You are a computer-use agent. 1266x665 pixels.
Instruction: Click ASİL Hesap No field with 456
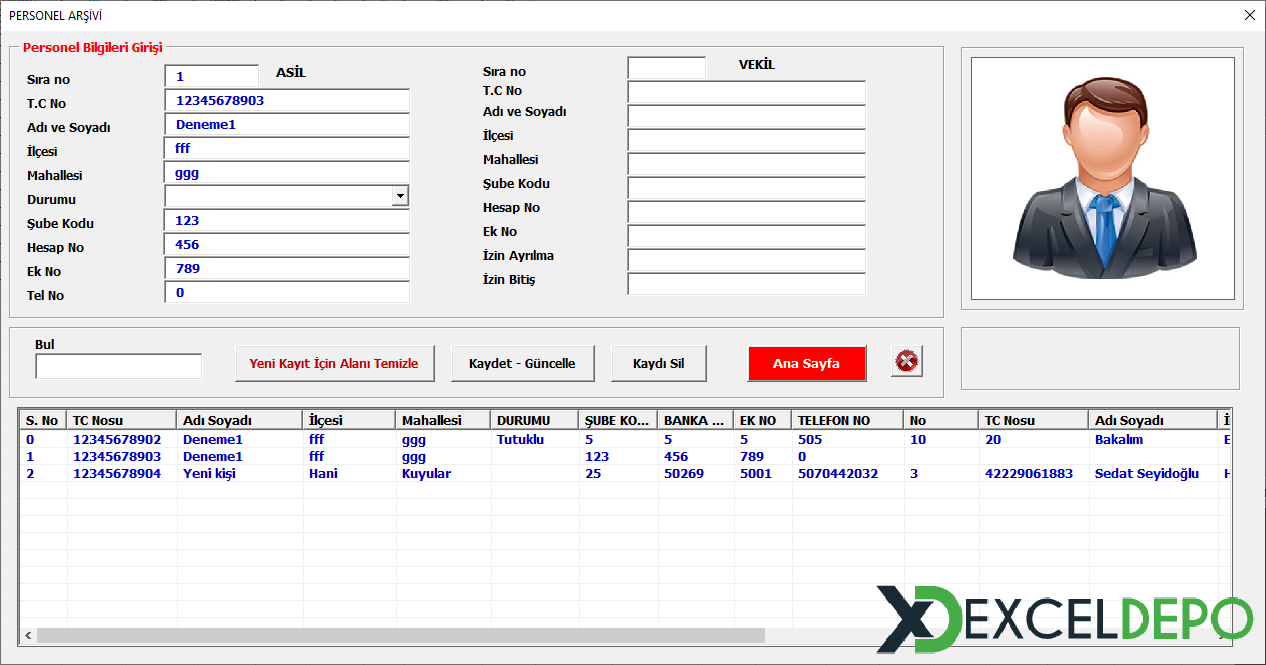[287, 244]
